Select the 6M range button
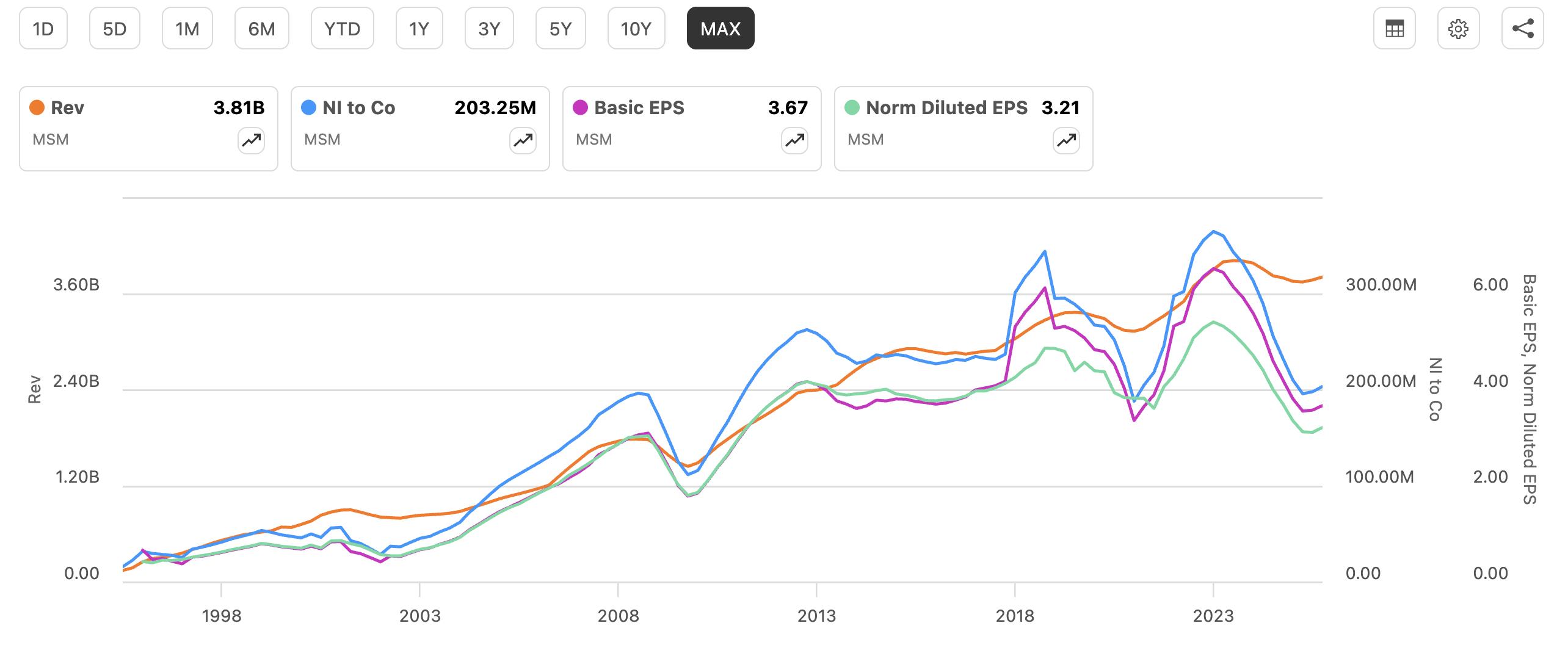Screen dimensions: 1568x648 262,29
